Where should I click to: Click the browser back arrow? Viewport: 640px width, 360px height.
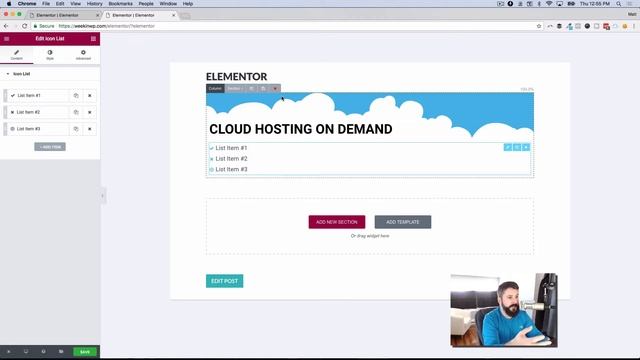coord(6,26)
